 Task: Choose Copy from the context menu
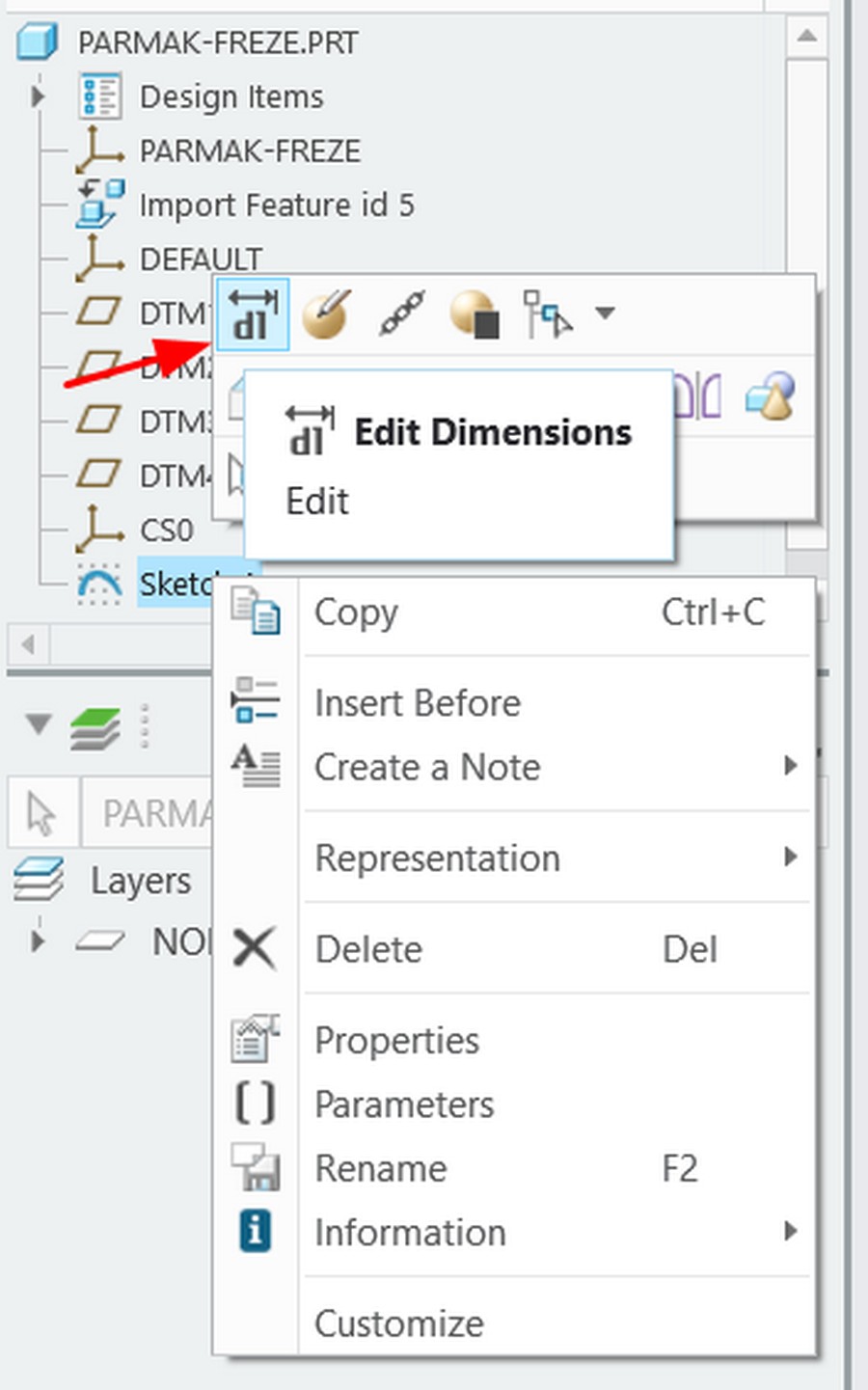[514, 613]
